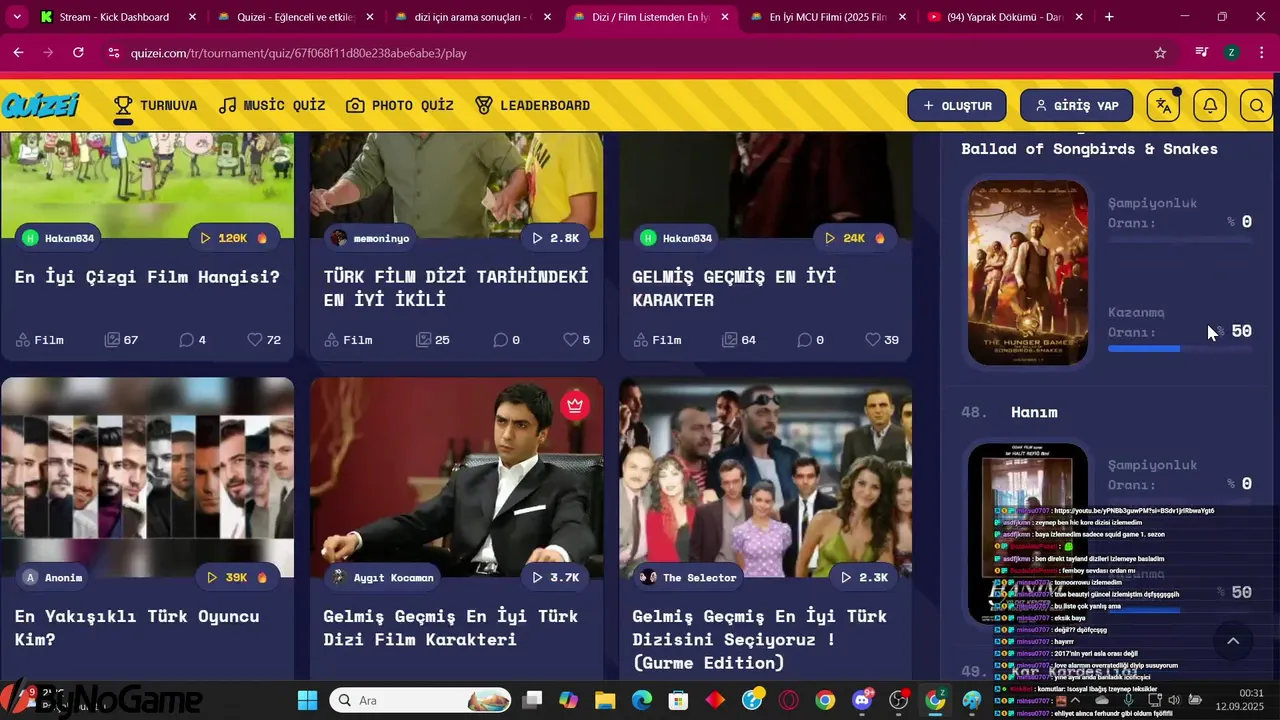Open the Polat Alemdar quiz thumbnail
Viewport: 1280px width, 720px height.
coord(456,477)
